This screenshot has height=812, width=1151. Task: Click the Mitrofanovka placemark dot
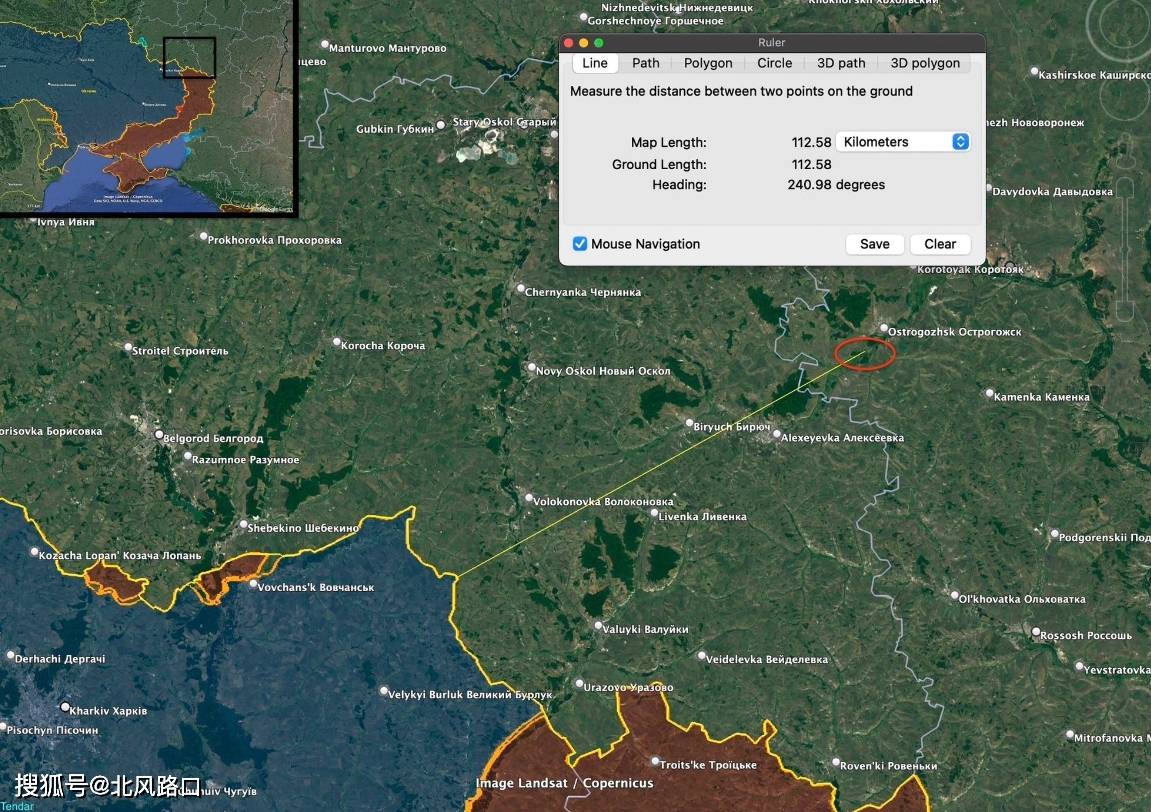tap(1070, 734)
